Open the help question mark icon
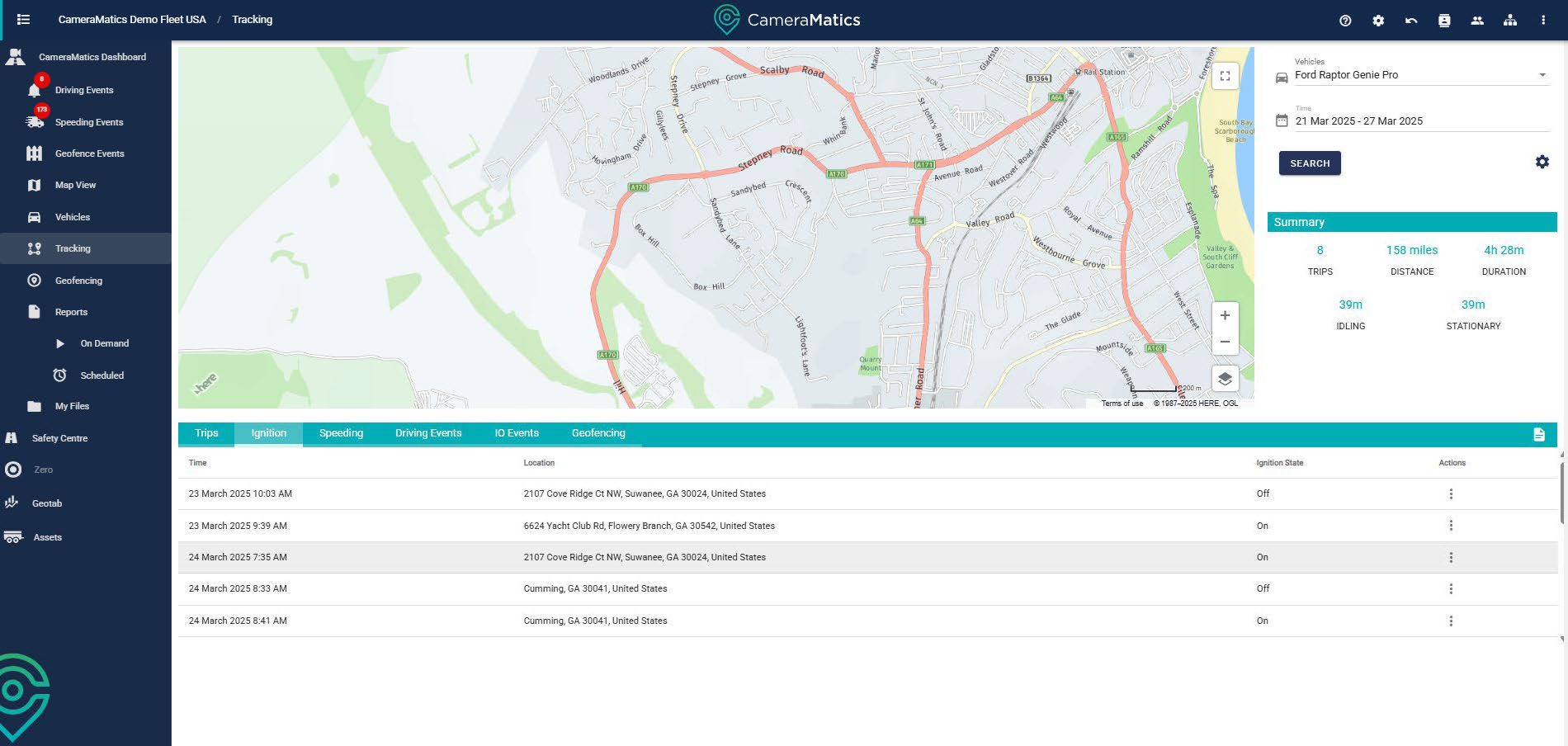This screenshot has height=746, width=1568. 1345,21
